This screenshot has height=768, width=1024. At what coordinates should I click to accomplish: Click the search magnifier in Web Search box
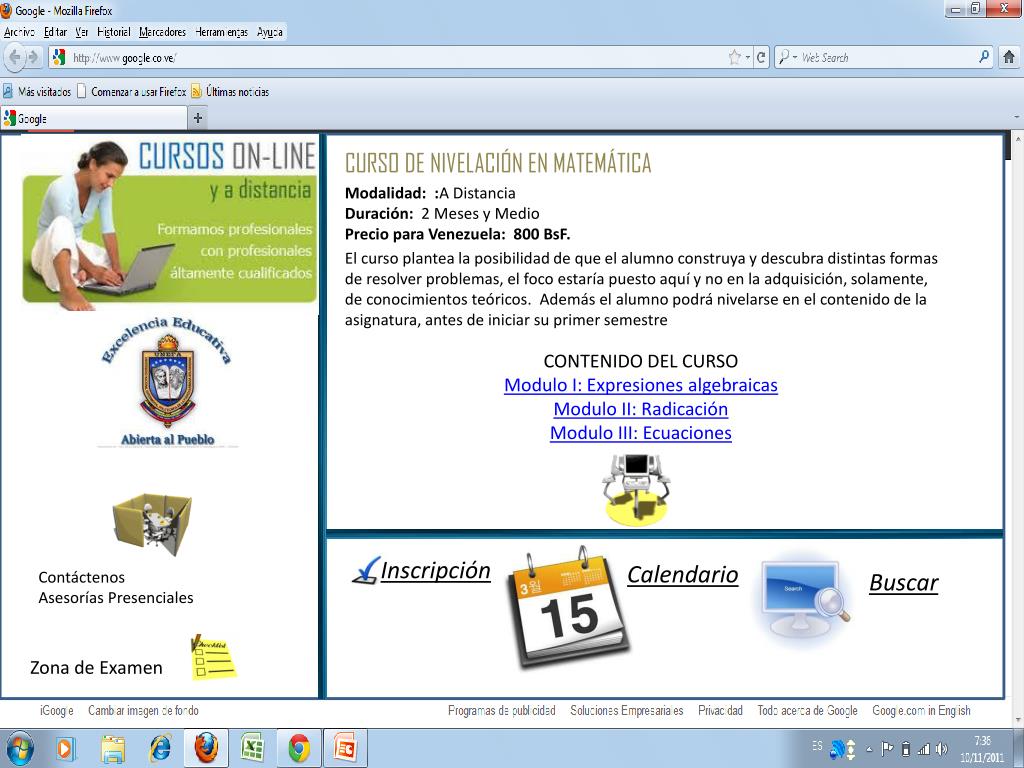(x=984, y=57)
